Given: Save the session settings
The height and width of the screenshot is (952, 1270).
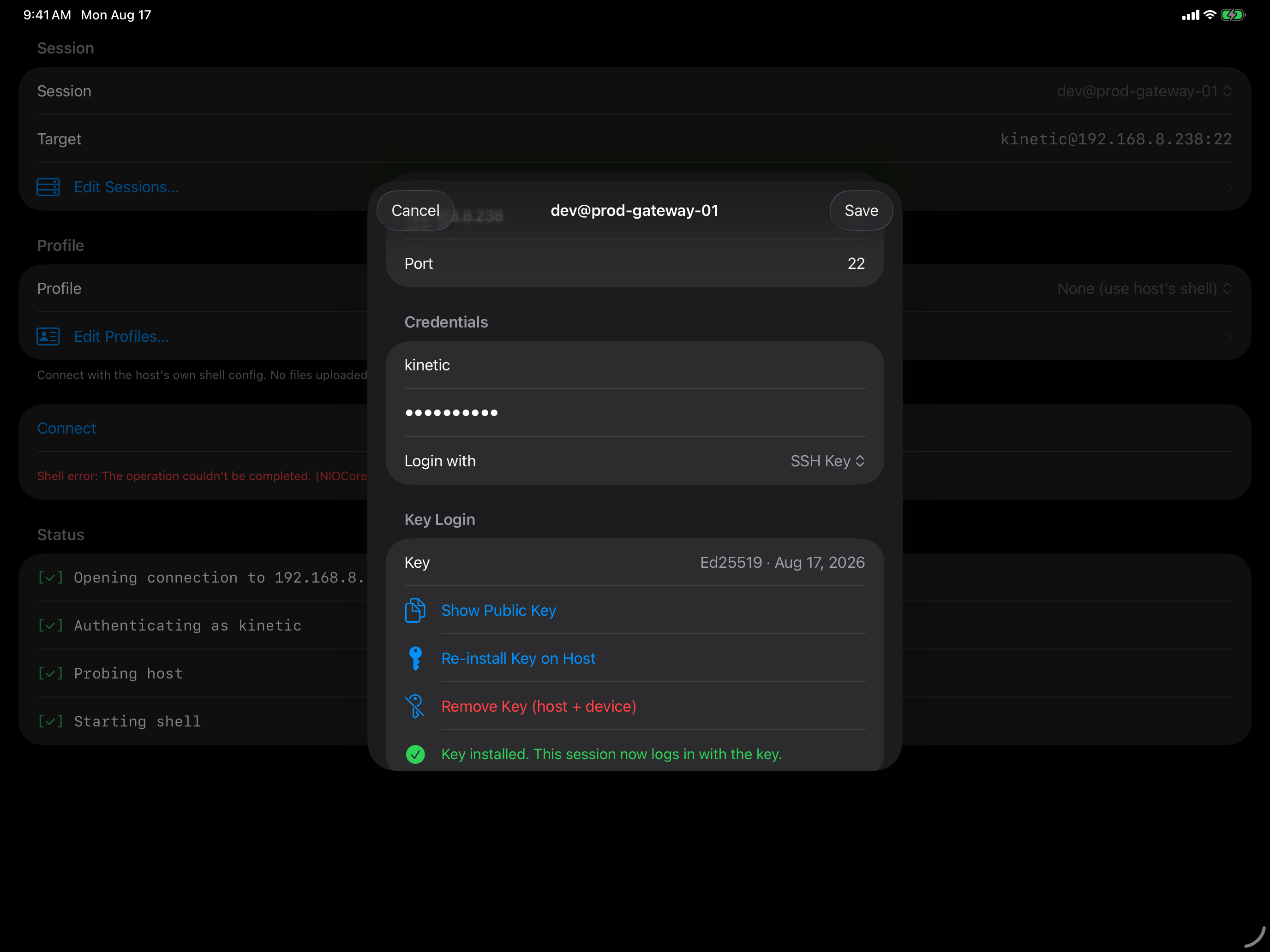Looking at the screenshot, I should pos(861,211).
